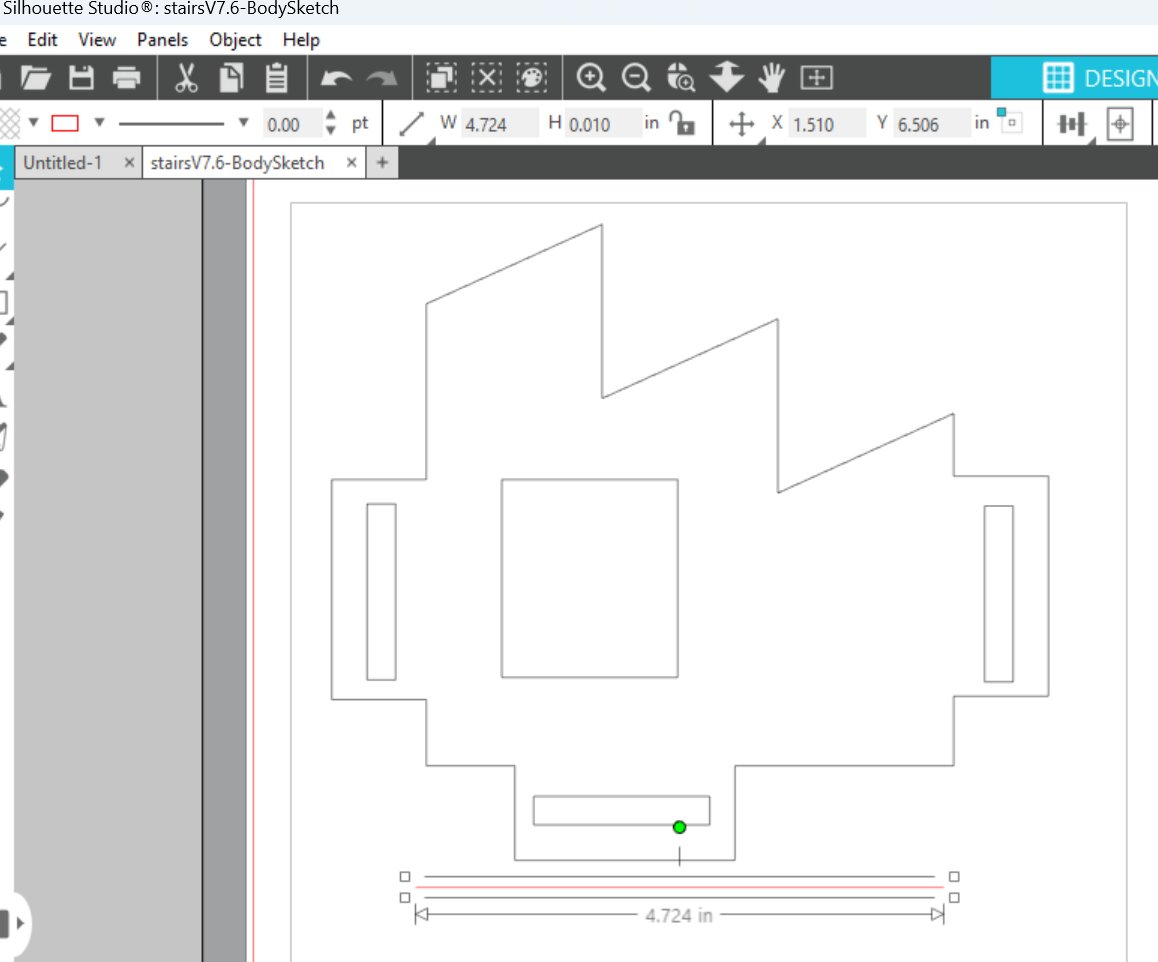Close the Untitled-1 tab

click(129, 162)
